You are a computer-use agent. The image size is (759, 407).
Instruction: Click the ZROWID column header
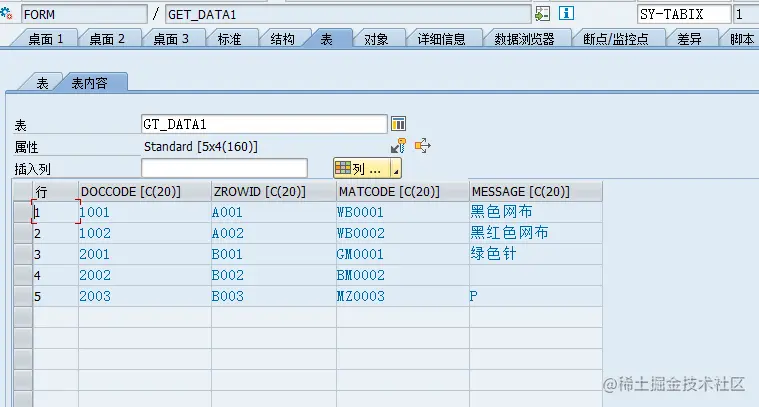coord(273,192)
